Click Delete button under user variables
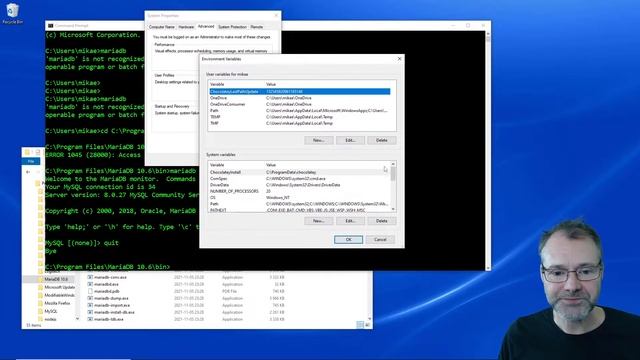Image resolution: width=640 pixels, height=360 pixels. (x=382, y=140)
